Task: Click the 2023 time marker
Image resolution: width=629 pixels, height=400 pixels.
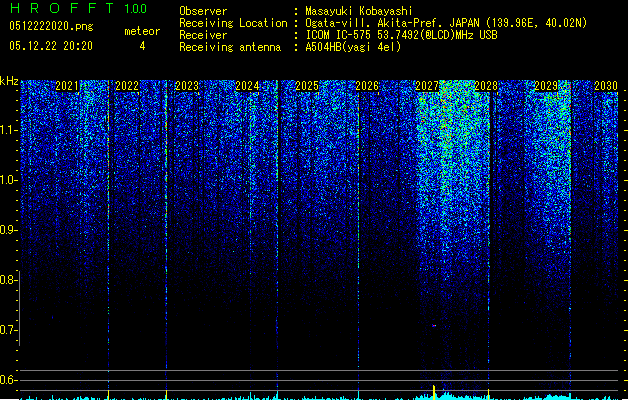Action: 187,86
